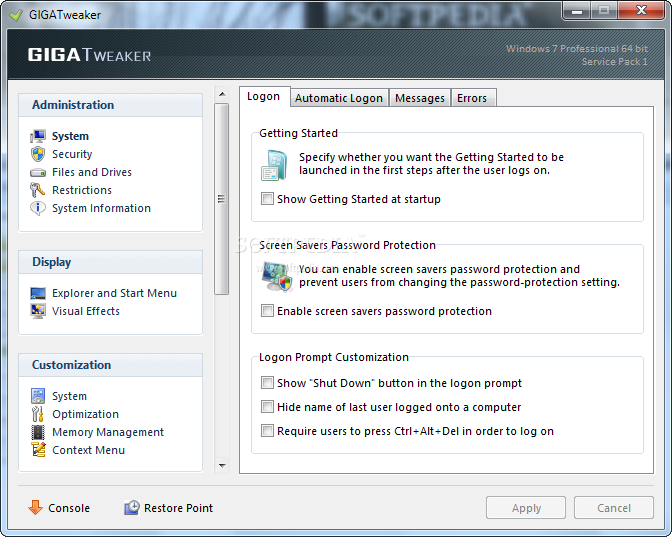The height and width of the screenshot is (537, 672).
Task: Click the System monitor icon under Administration
Action: tap(38, 136)
